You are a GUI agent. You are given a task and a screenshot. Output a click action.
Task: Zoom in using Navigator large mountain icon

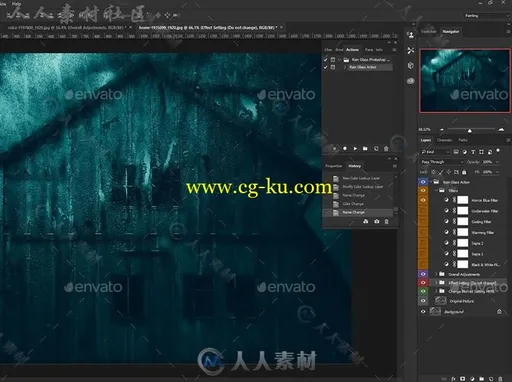click(x=501, y=130)
